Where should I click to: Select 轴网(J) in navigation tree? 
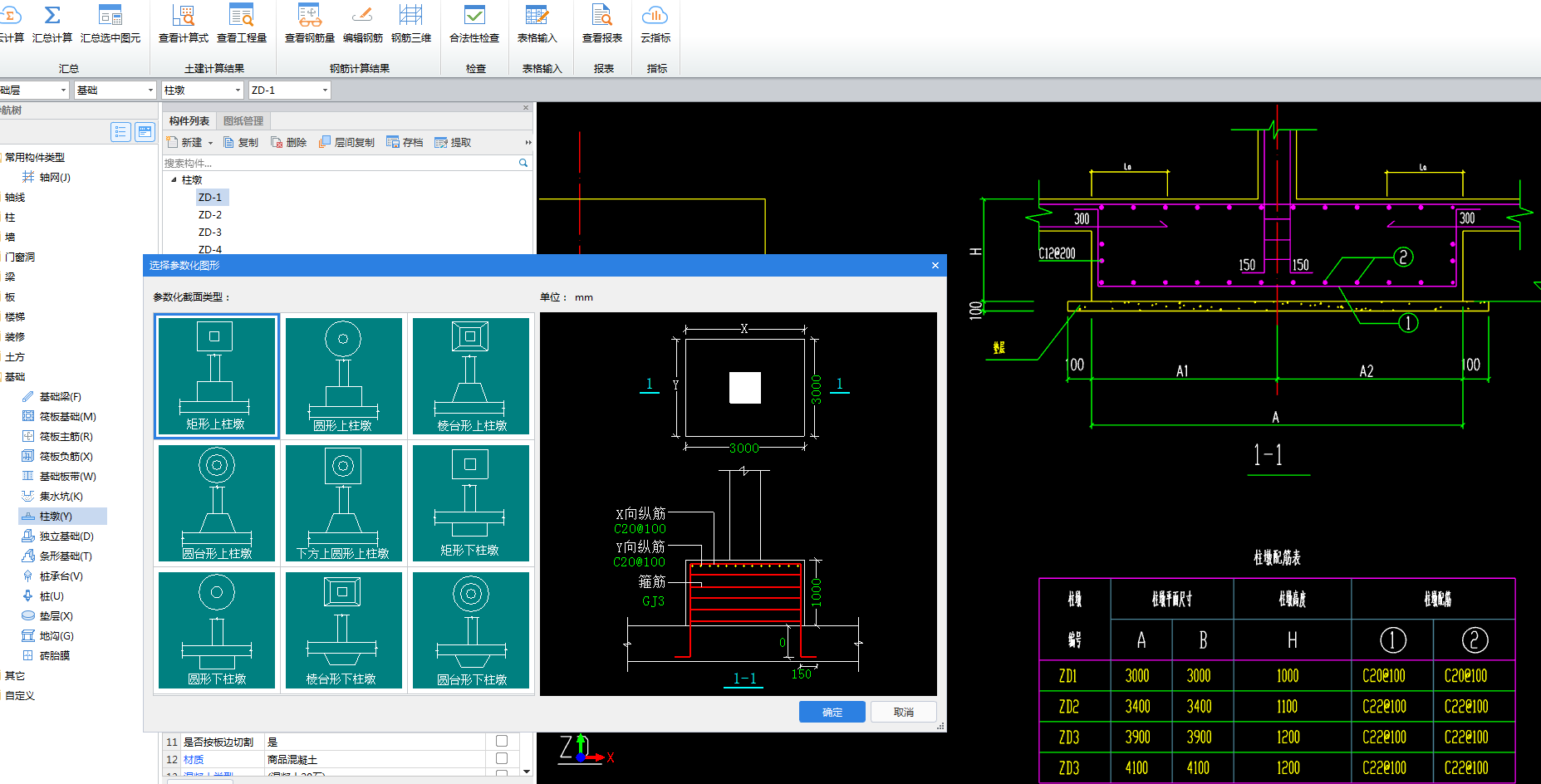pyautogui.click(x=47, y=178)
